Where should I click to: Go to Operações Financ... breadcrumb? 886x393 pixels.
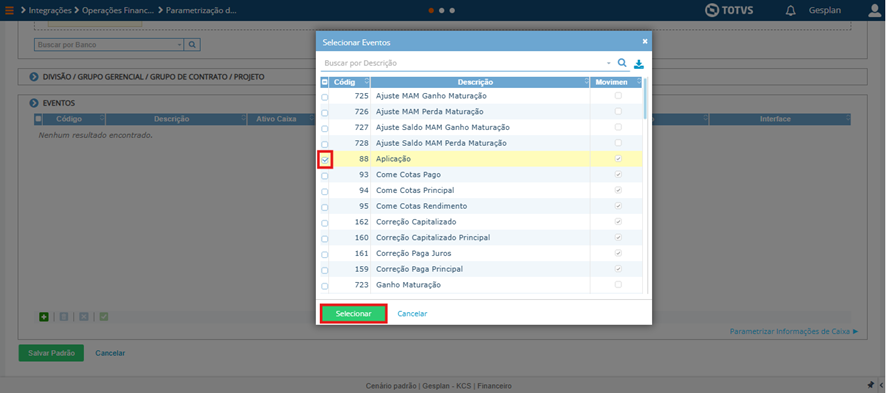click(118, 10)
